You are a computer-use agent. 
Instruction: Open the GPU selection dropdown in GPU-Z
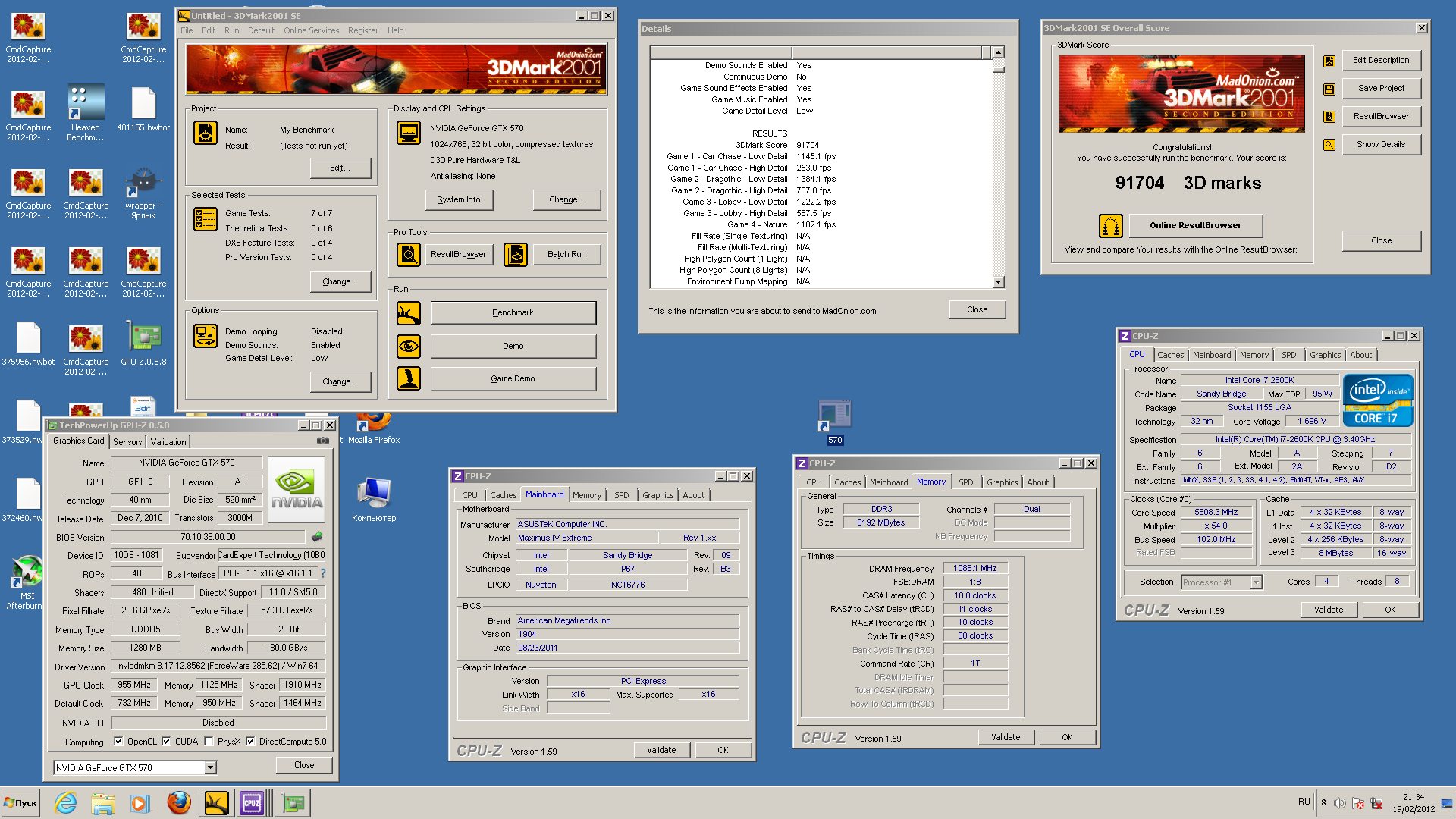pos(210,768)
